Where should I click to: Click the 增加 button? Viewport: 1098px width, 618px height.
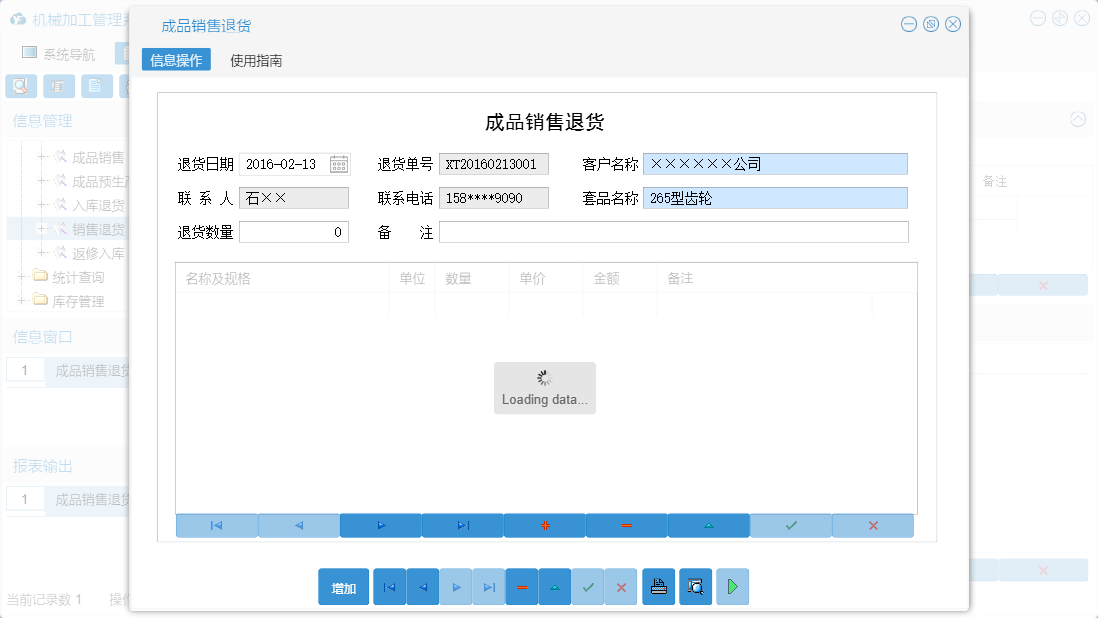pyautogui.click(x=343, y=587)
